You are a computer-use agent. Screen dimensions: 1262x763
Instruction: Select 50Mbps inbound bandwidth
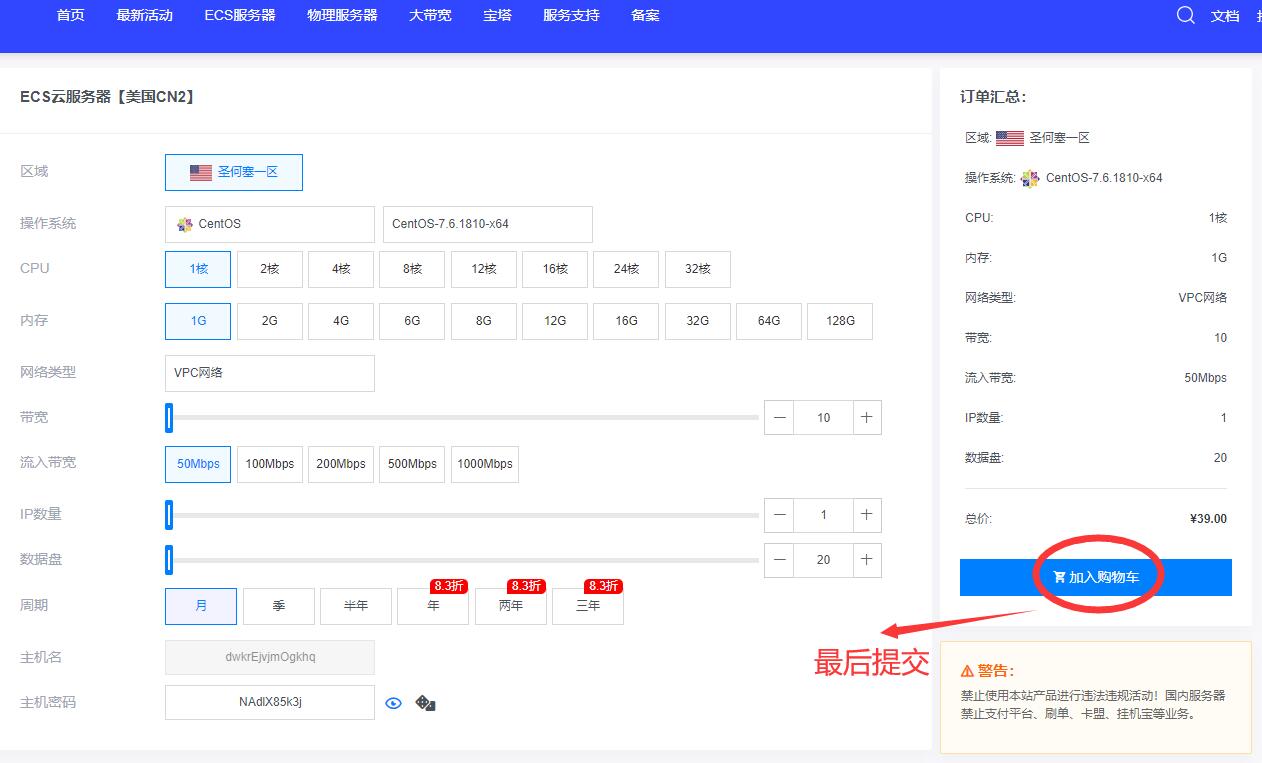(198, 464)
